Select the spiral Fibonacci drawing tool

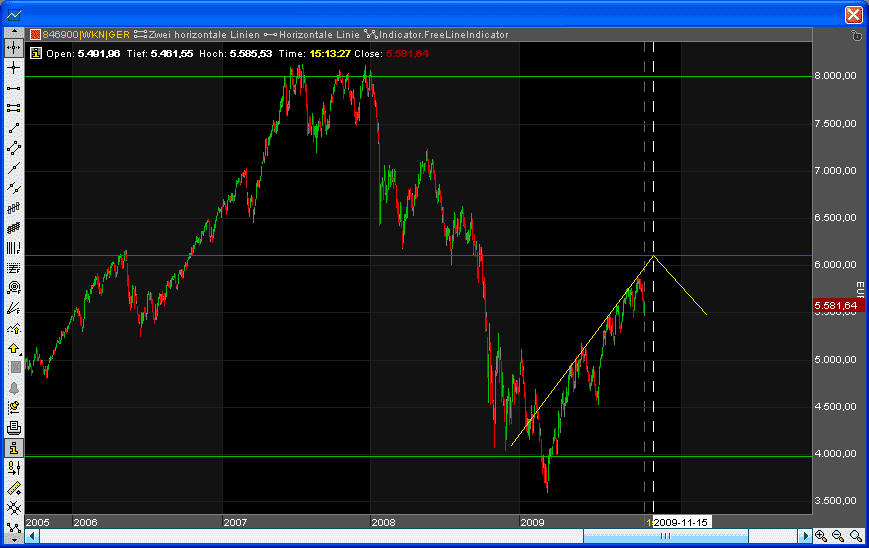point(14,287)
